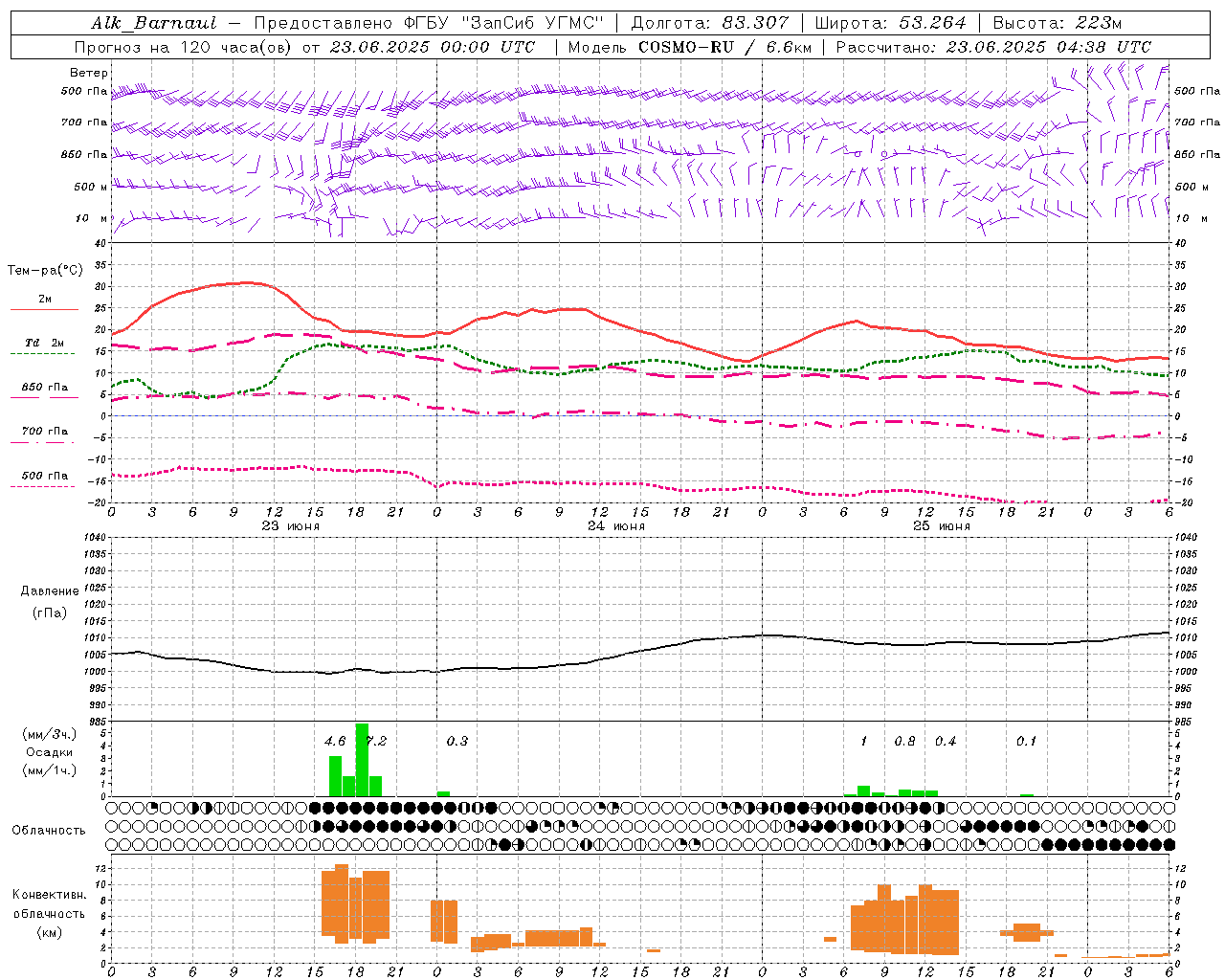1225x980 pixels.
Task: Click the precipitation total 0.3
Action: (x=457, y=741)
